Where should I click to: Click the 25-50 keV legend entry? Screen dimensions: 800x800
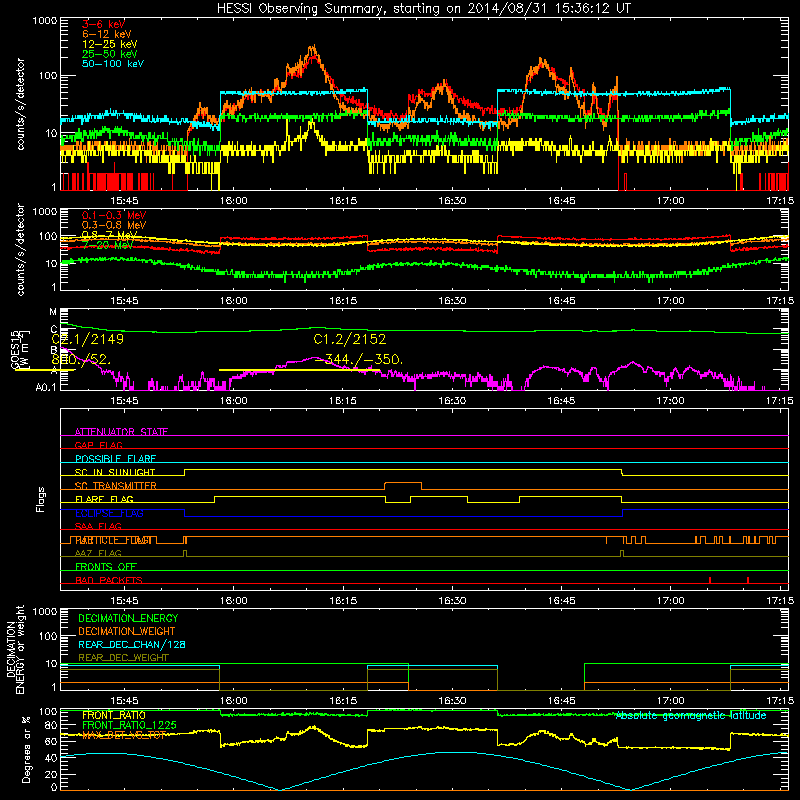tap(110, 54)
